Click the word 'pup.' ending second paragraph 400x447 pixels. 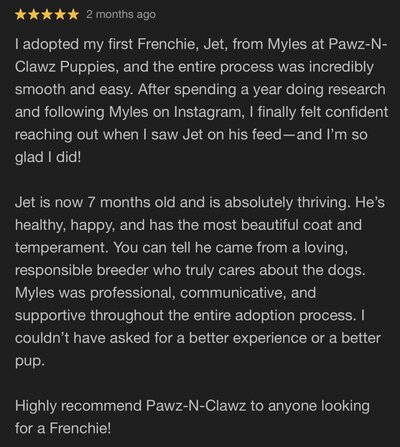click(x=30, y=361)
